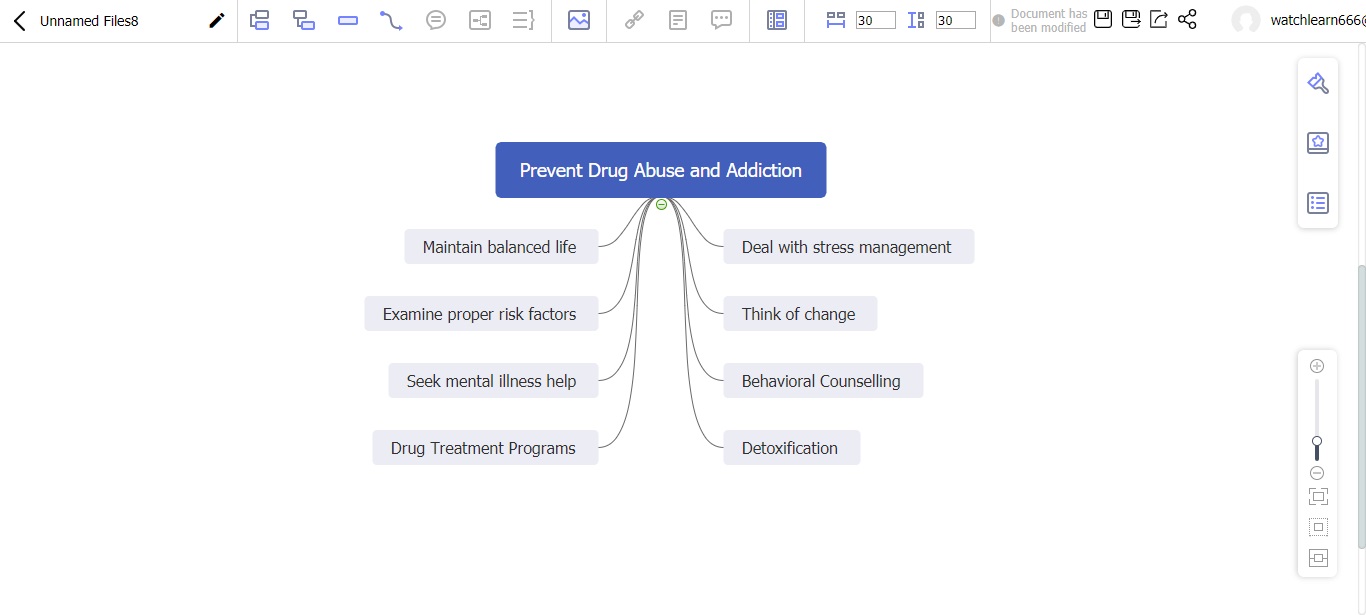Select the 'Drug Treatment Programs' topic

tap(484, 448)
